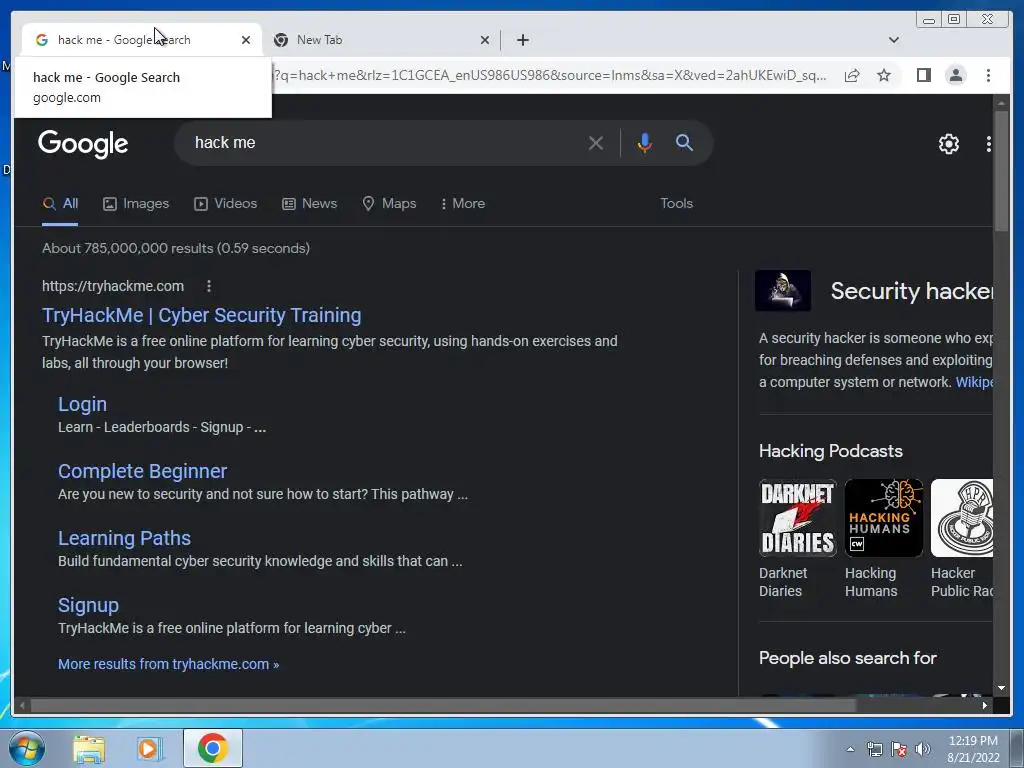
Task: Open Windows Explorer from the taskbar
Action: pos(89,749)
